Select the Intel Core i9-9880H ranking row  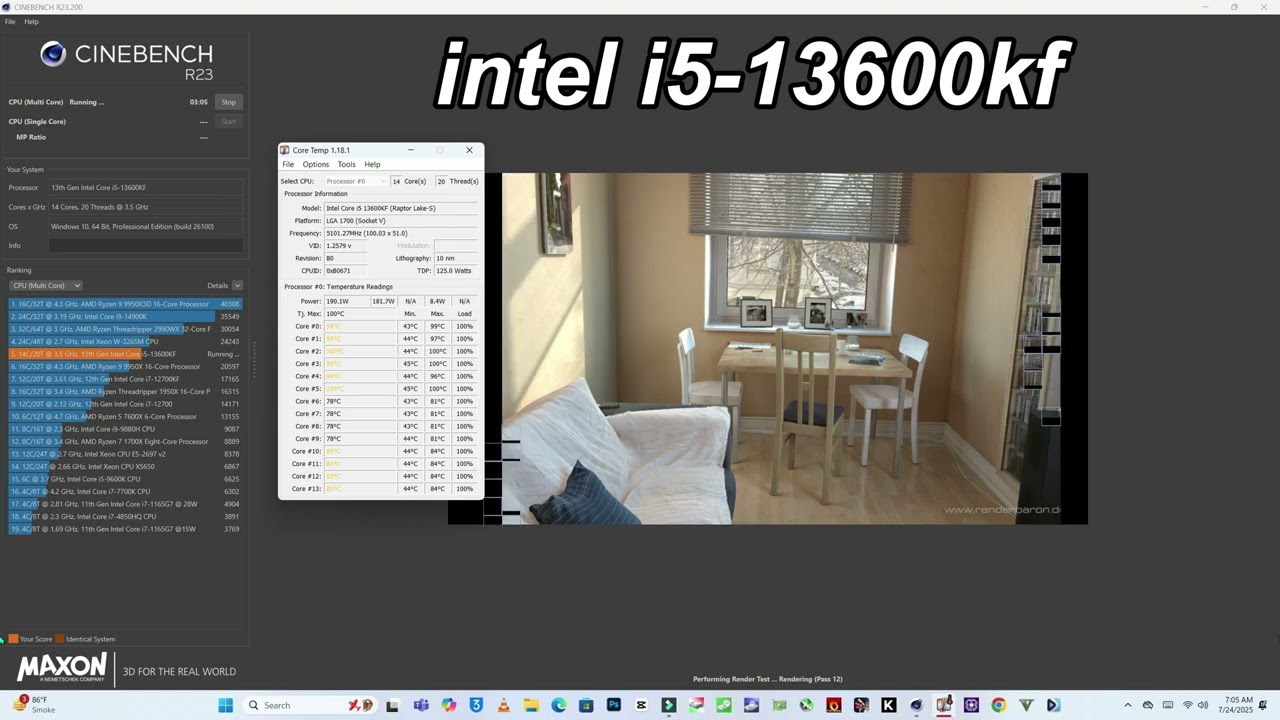tap(125, 429)
